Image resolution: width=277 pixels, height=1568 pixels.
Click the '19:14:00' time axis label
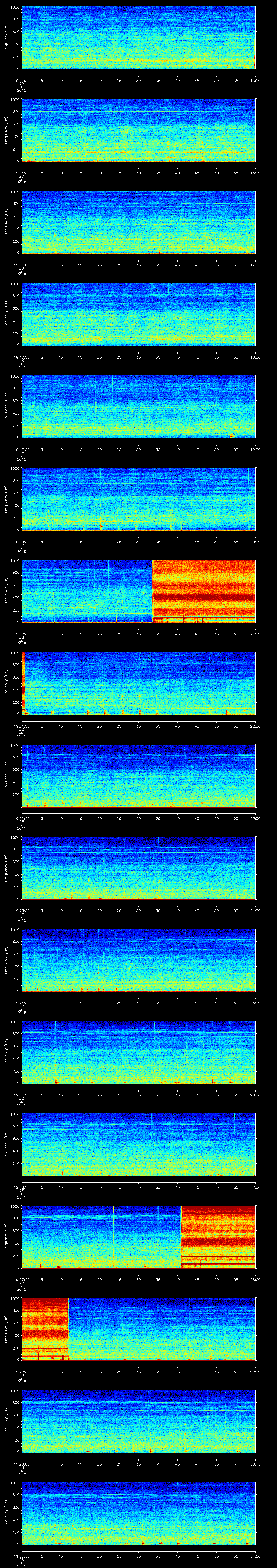coord(21,80)
